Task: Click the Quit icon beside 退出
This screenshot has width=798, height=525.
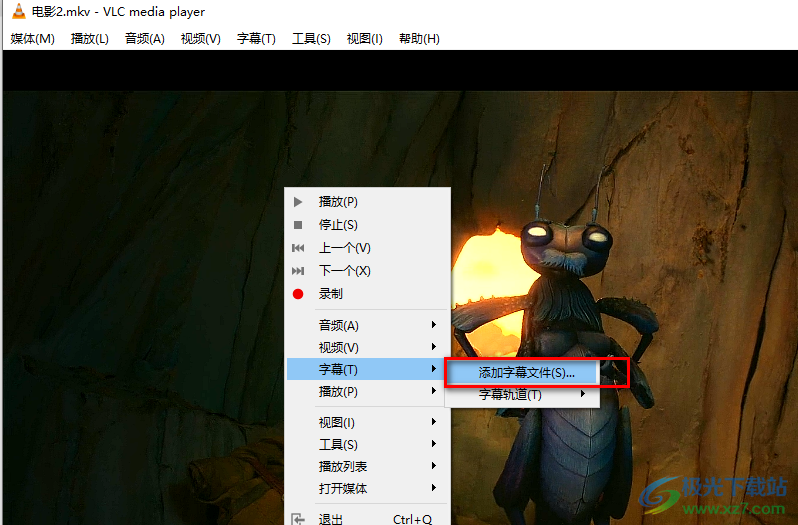Action: click(x=298, y=519)
